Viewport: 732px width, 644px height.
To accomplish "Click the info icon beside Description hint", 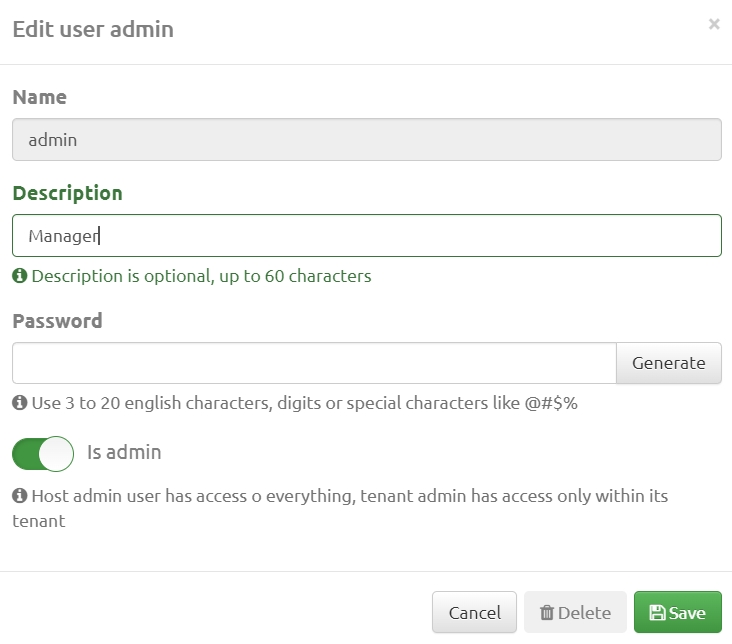I will [x=19, y=276].
